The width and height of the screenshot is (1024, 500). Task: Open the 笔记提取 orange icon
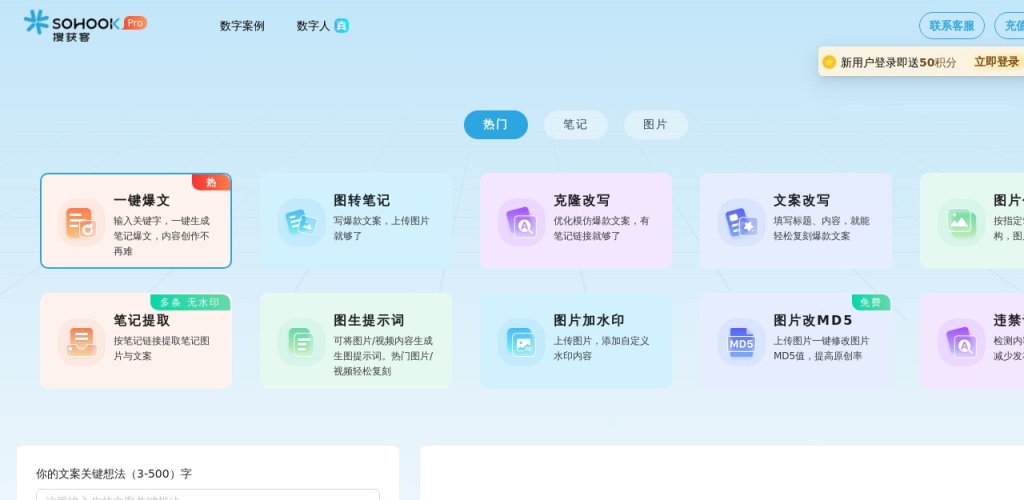pos(81,342)
